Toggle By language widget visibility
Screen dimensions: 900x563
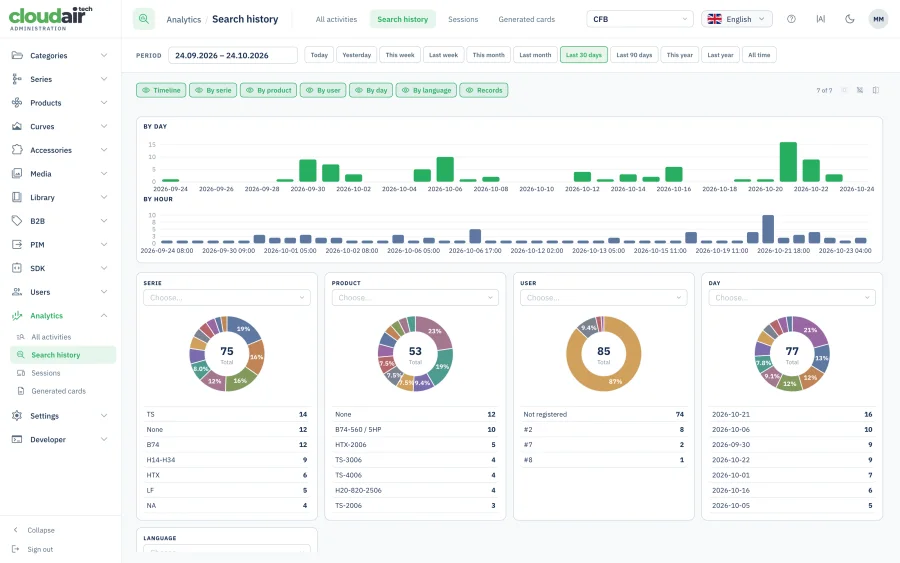[426, 90]
